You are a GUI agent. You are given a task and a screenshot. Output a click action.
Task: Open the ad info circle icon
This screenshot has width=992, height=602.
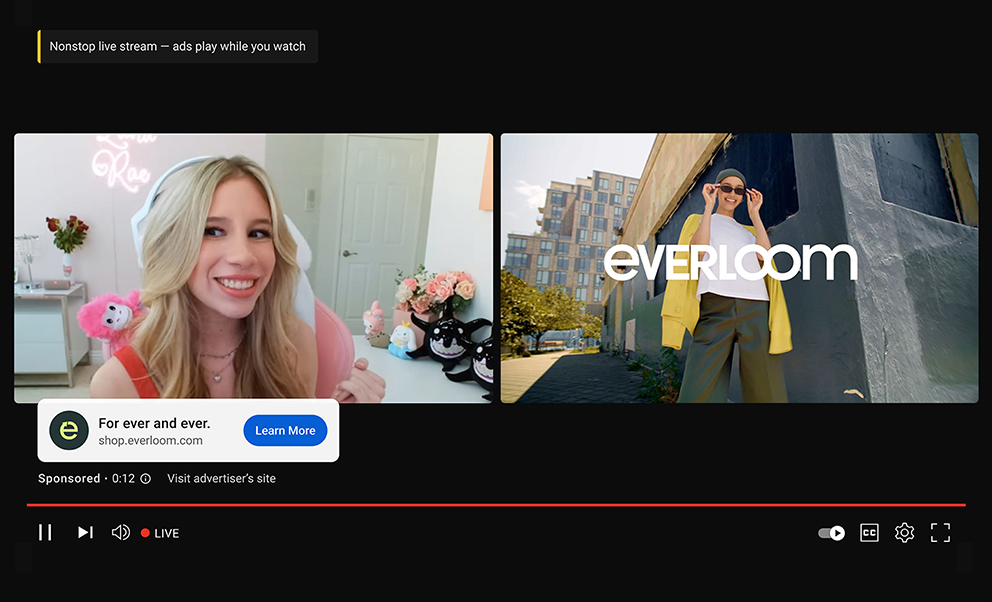click(146, 478)
